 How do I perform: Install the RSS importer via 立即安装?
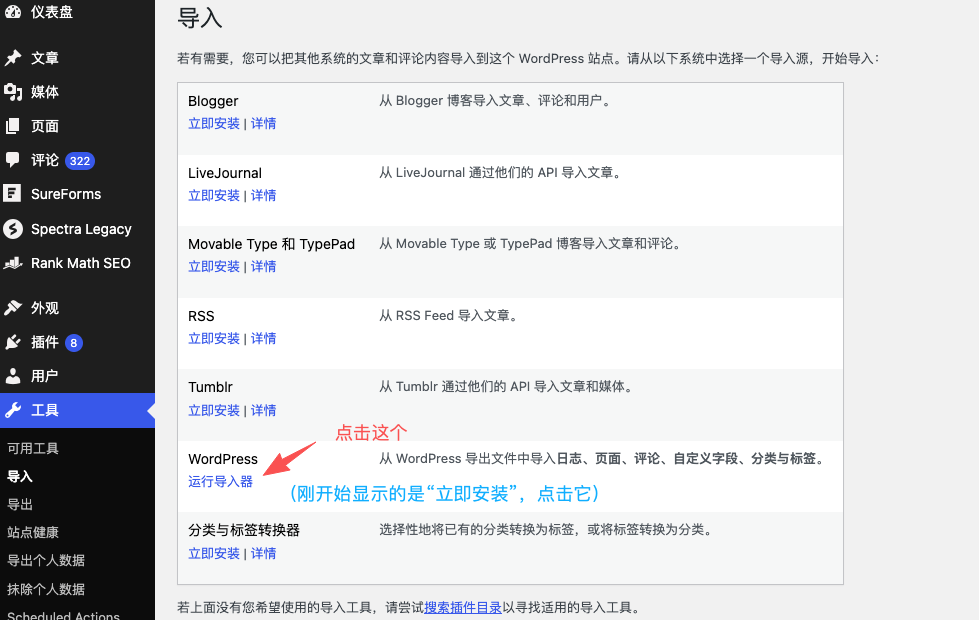click(x=214, y=338)
